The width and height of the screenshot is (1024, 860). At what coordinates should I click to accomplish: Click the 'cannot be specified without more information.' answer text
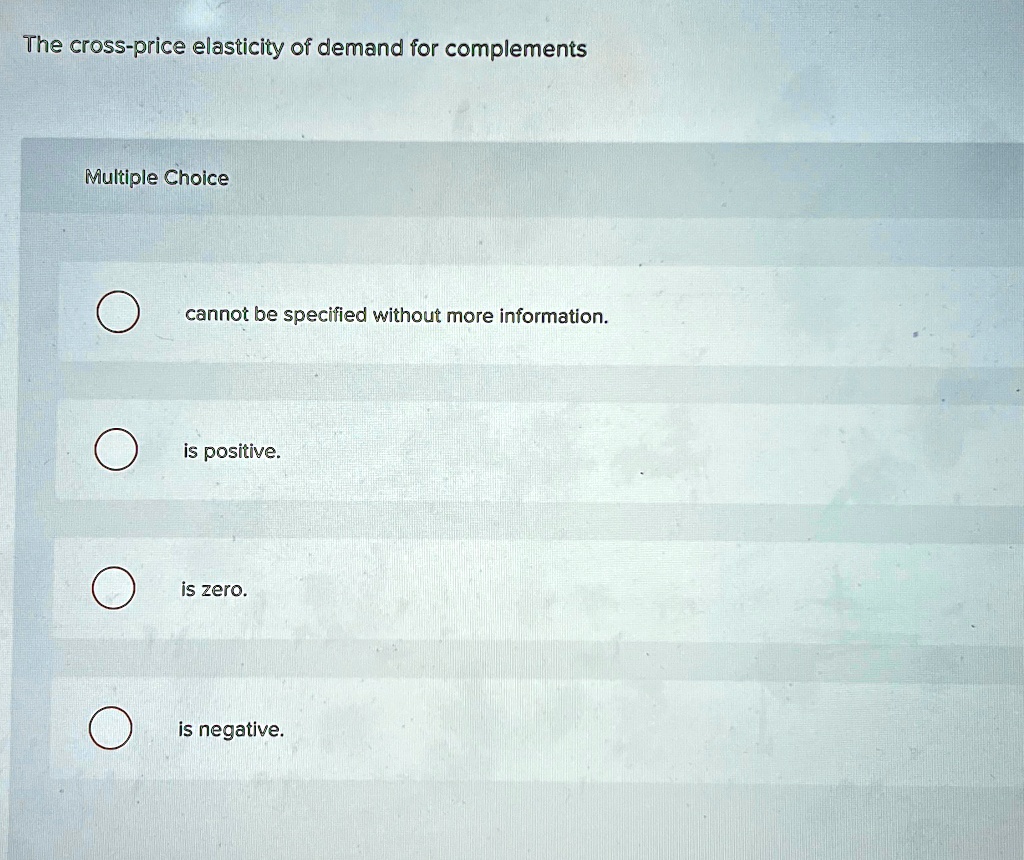coord(395,315)
